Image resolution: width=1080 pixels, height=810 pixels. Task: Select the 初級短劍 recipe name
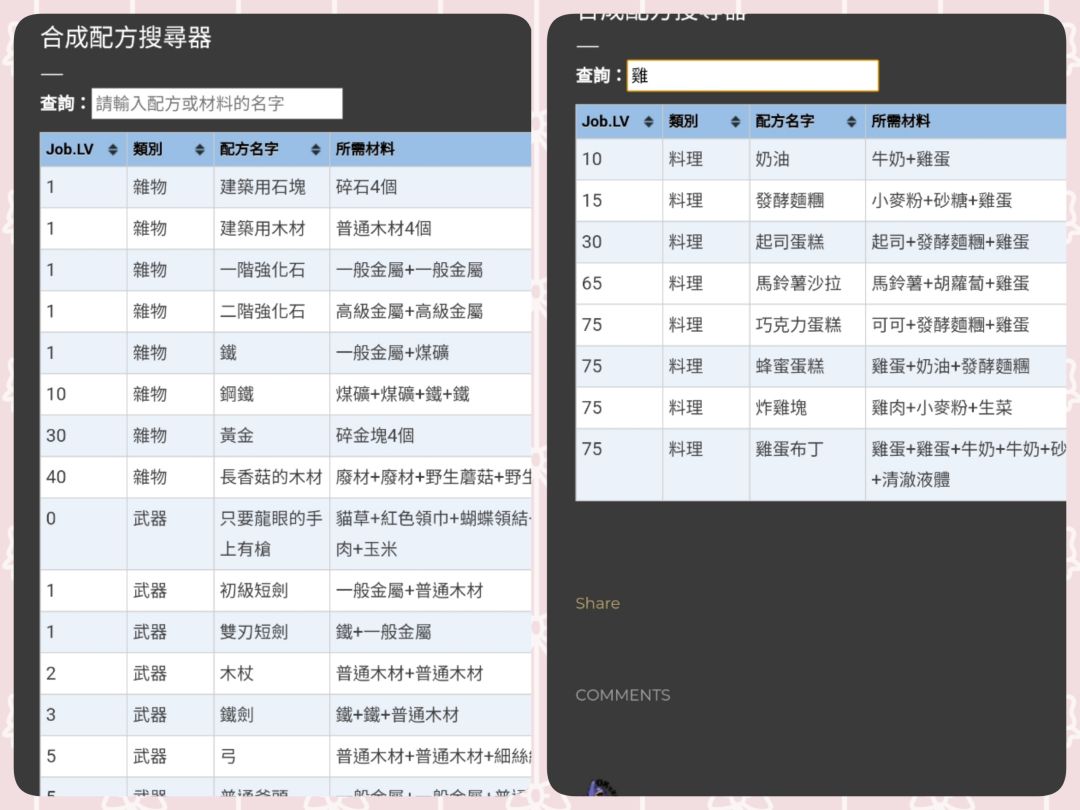253,590
